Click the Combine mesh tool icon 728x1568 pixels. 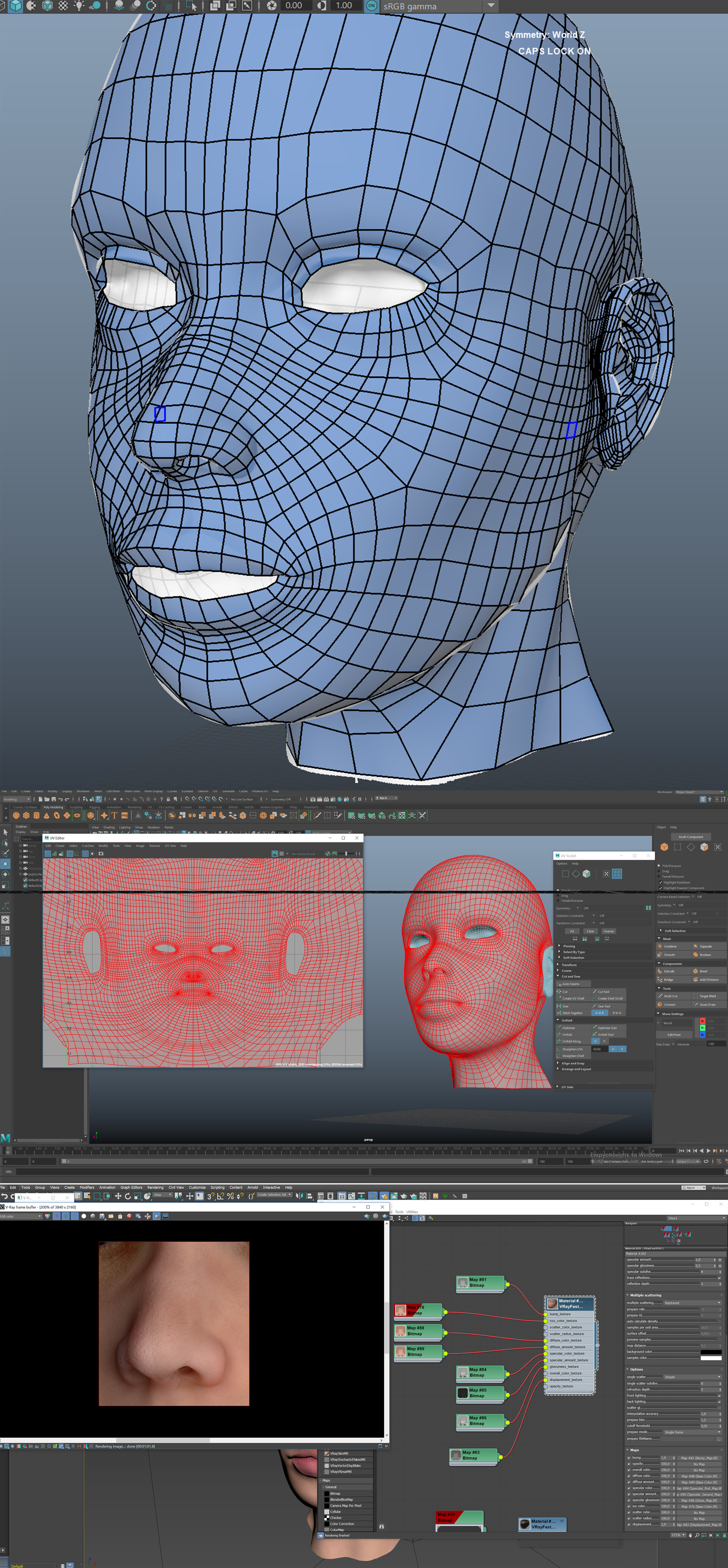coord(660,946)
